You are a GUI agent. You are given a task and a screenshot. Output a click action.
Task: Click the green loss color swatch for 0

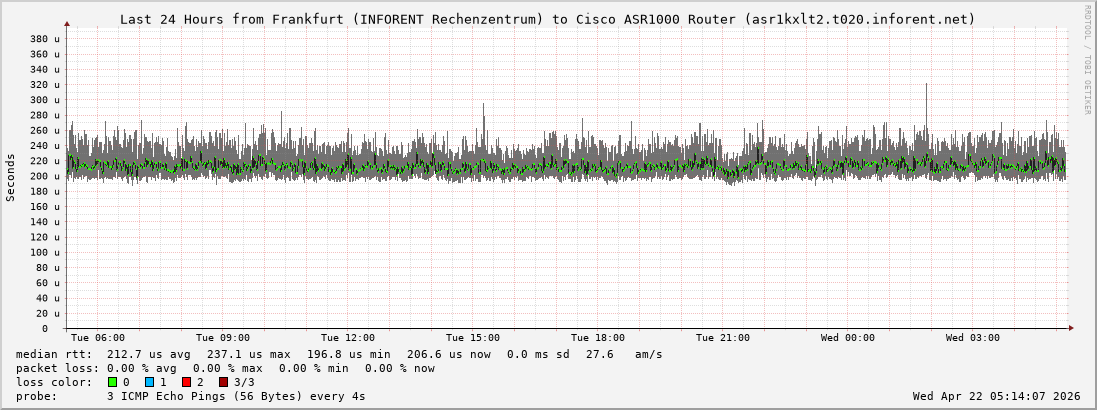[x=113, y=382]
